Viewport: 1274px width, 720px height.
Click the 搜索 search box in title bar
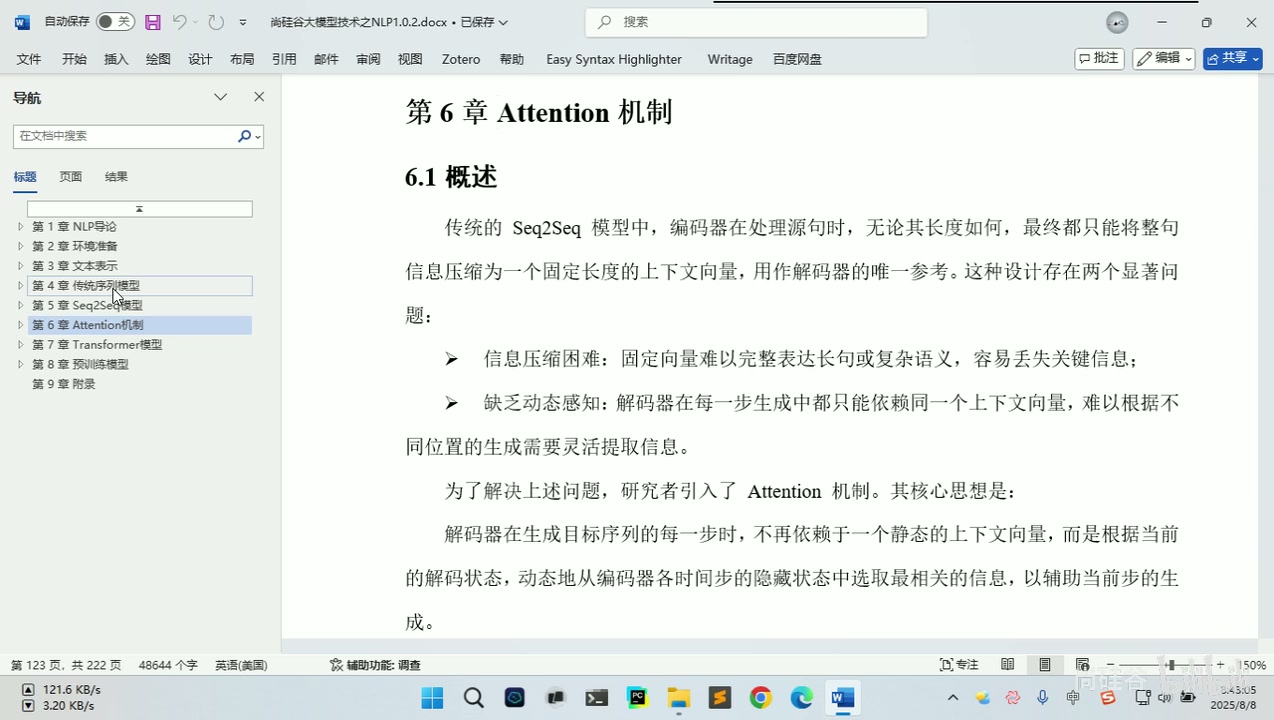point(757,22)
